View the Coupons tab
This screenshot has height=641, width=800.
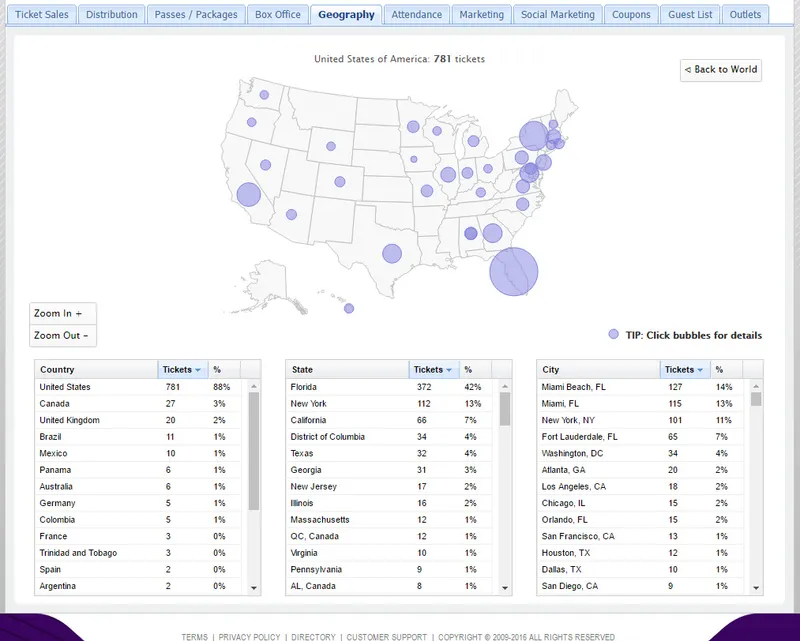pos(631,14)
